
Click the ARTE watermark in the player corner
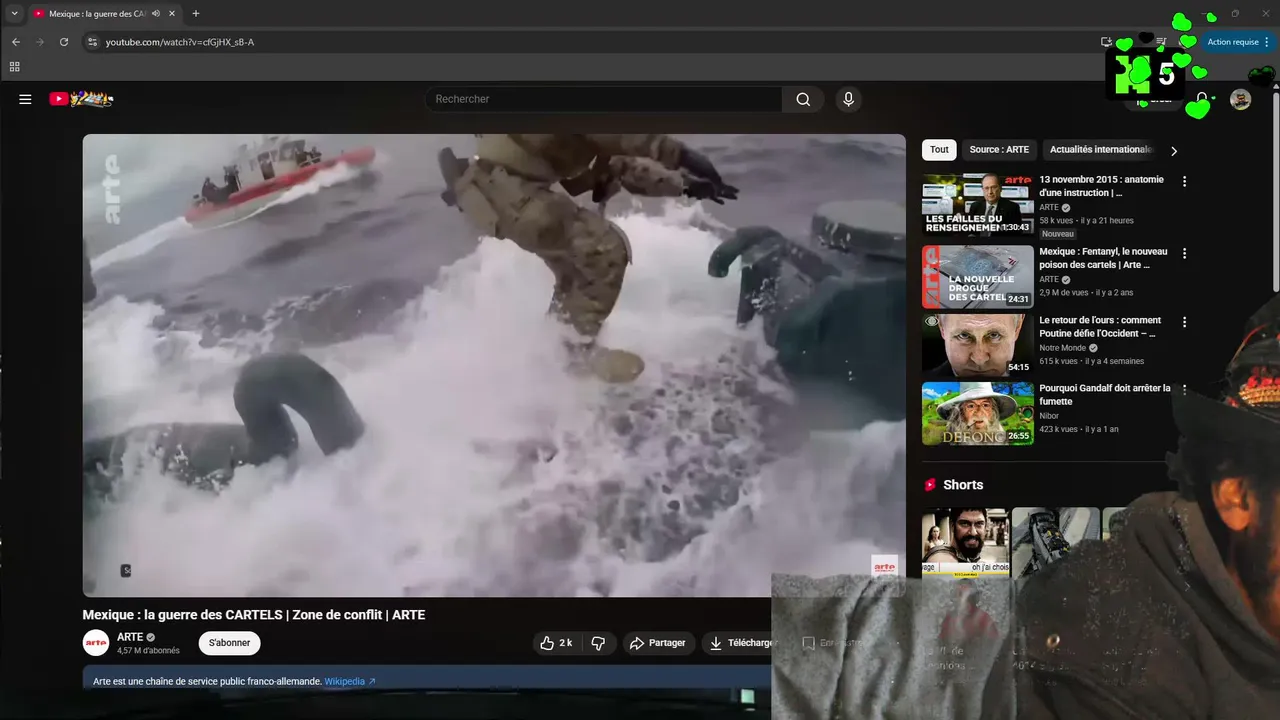(884, 567)
